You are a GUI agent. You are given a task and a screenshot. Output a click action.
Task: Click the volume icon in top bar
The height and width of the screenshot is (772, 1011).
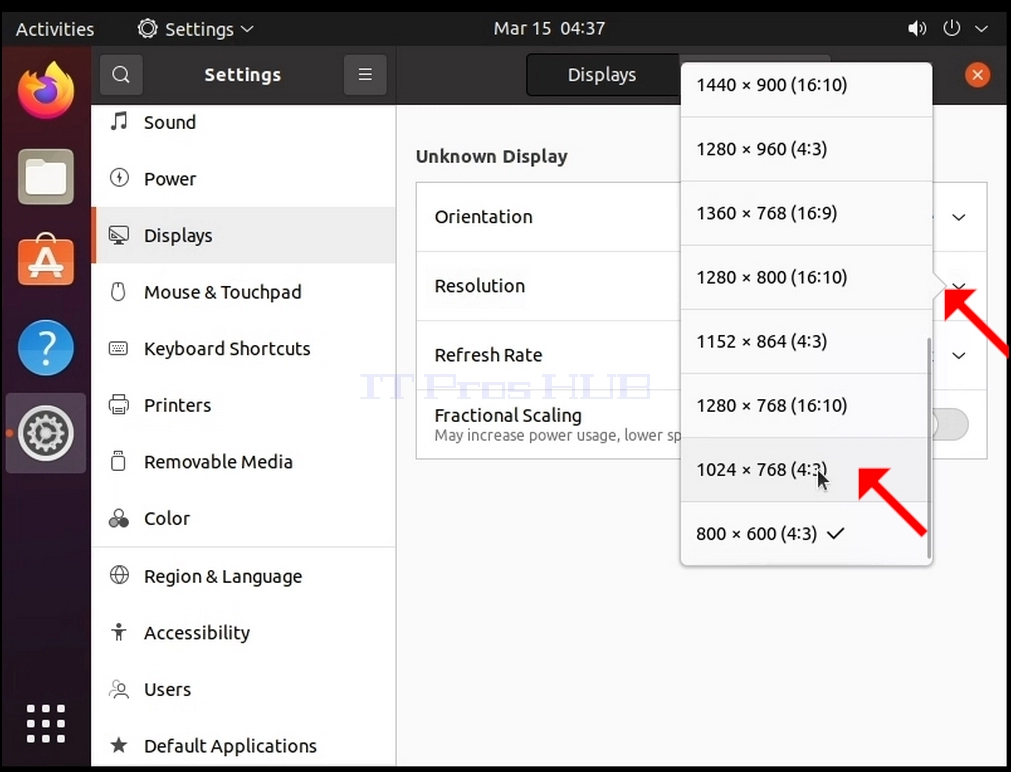[x=917, y=28]
